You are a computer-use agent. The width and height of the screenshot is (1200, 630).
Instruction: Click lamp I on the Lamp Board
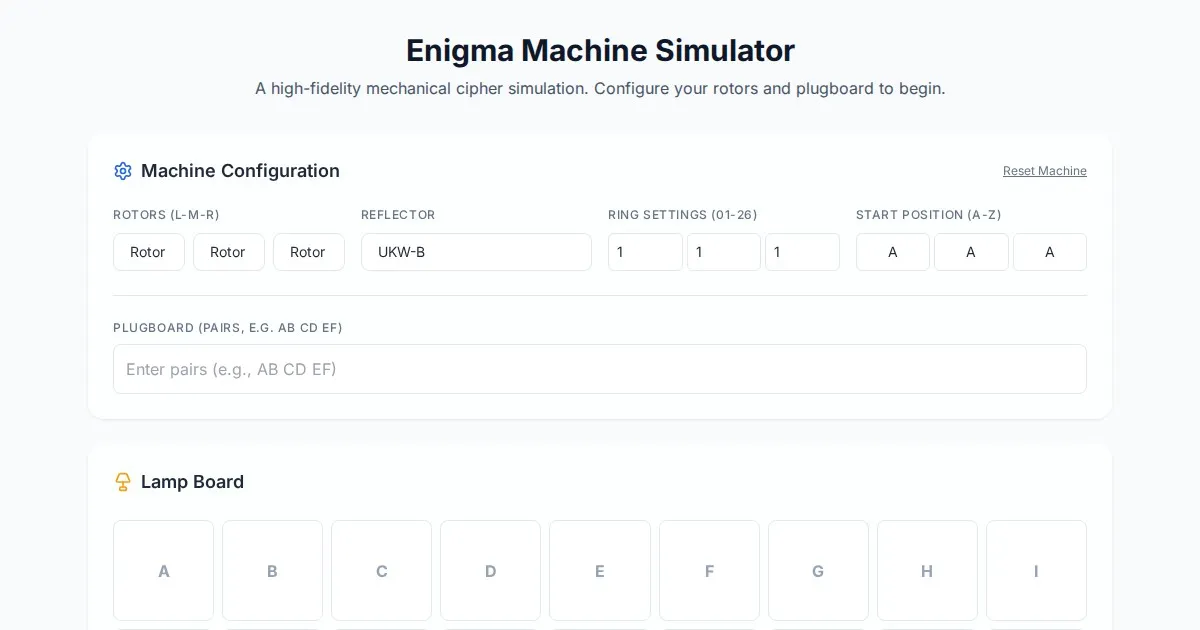(x=1036, y=571)
